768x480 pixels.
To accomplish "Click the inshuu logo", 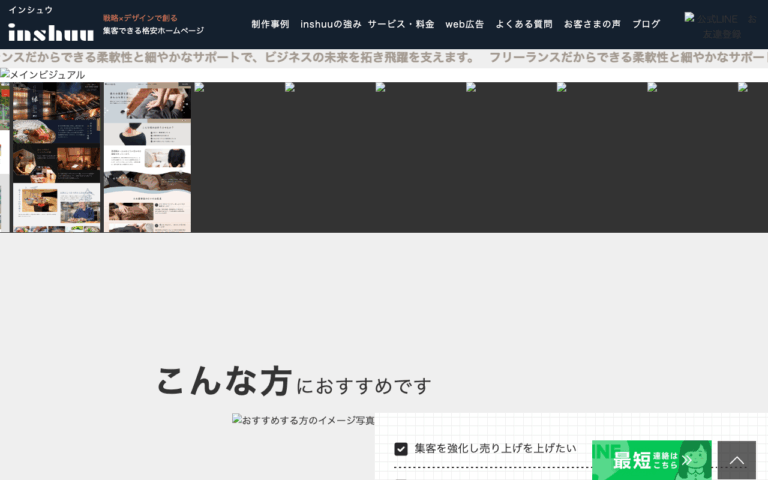I will pos(51,32).
